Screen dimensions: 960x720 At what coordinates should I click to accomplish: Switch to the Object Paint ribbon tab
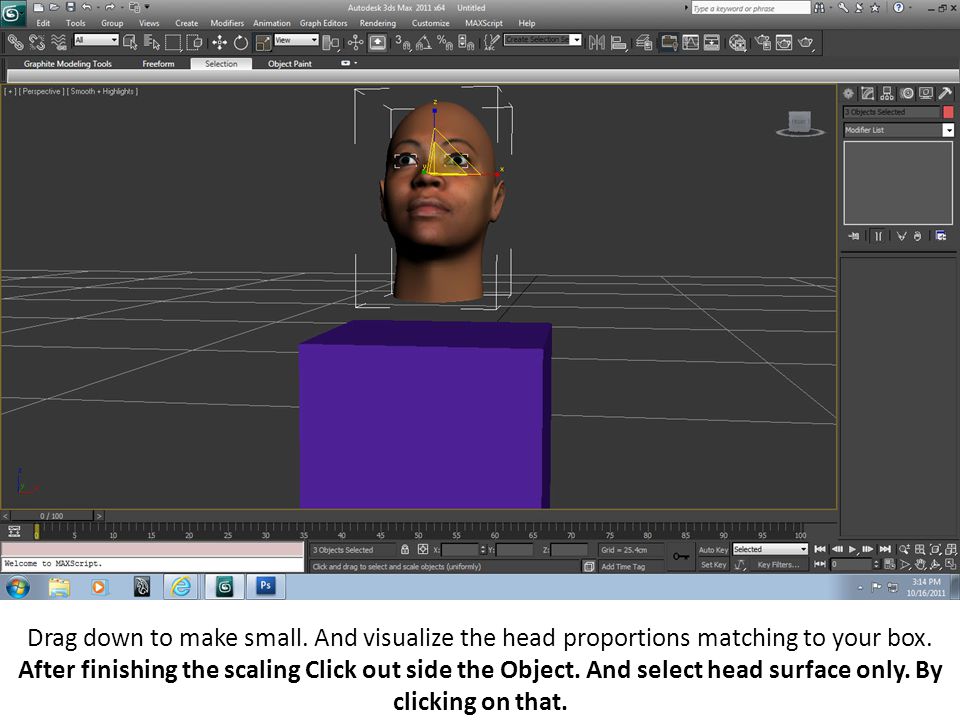point(290,64)
